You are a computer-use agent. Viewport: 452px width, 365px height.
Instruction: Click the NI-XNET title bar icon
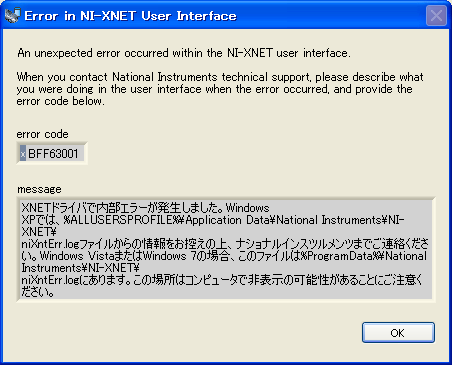[x=13, y=15]
